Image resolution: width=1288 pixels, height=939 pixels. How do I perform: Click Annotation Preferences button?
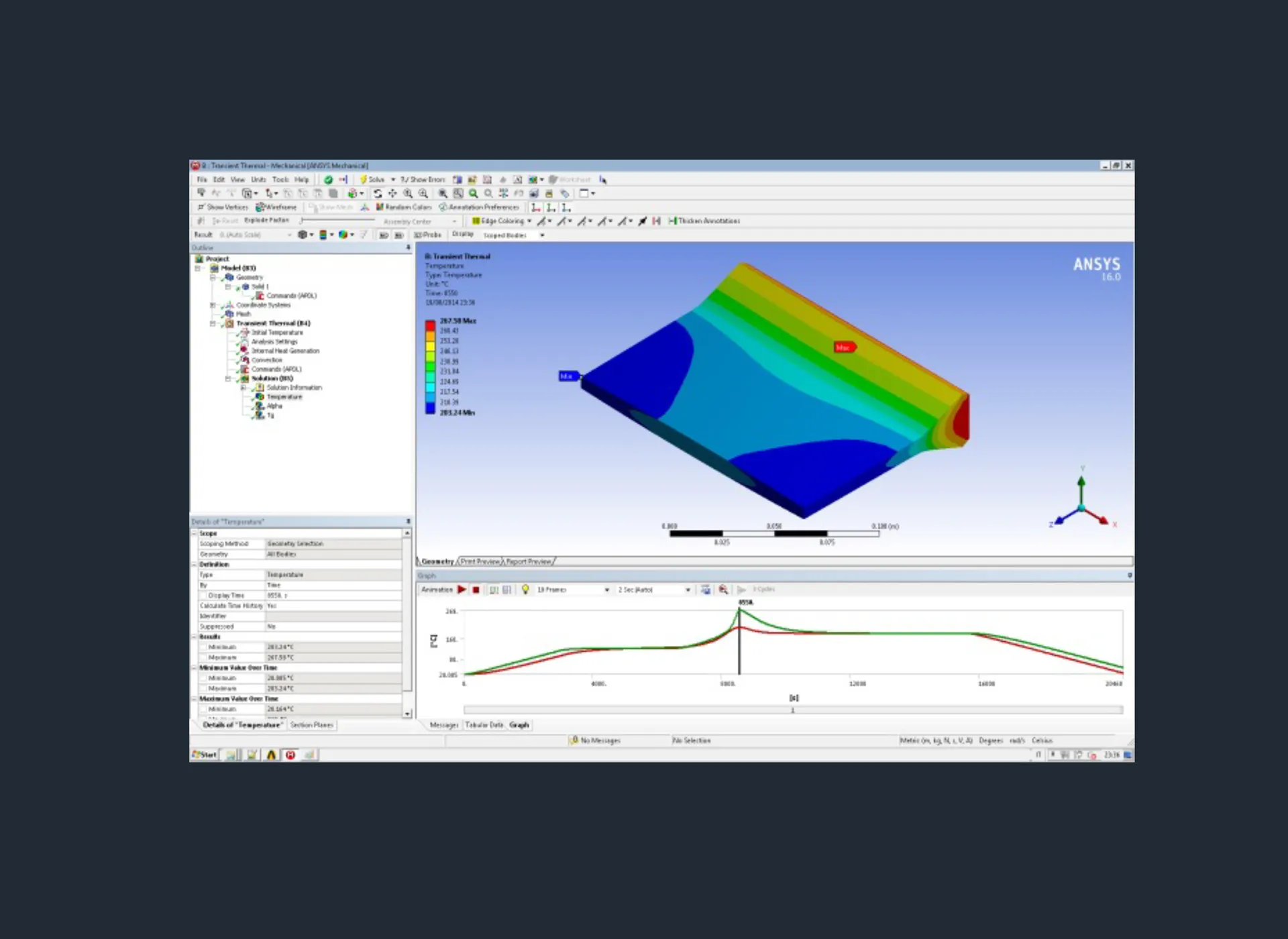(479, 207)
